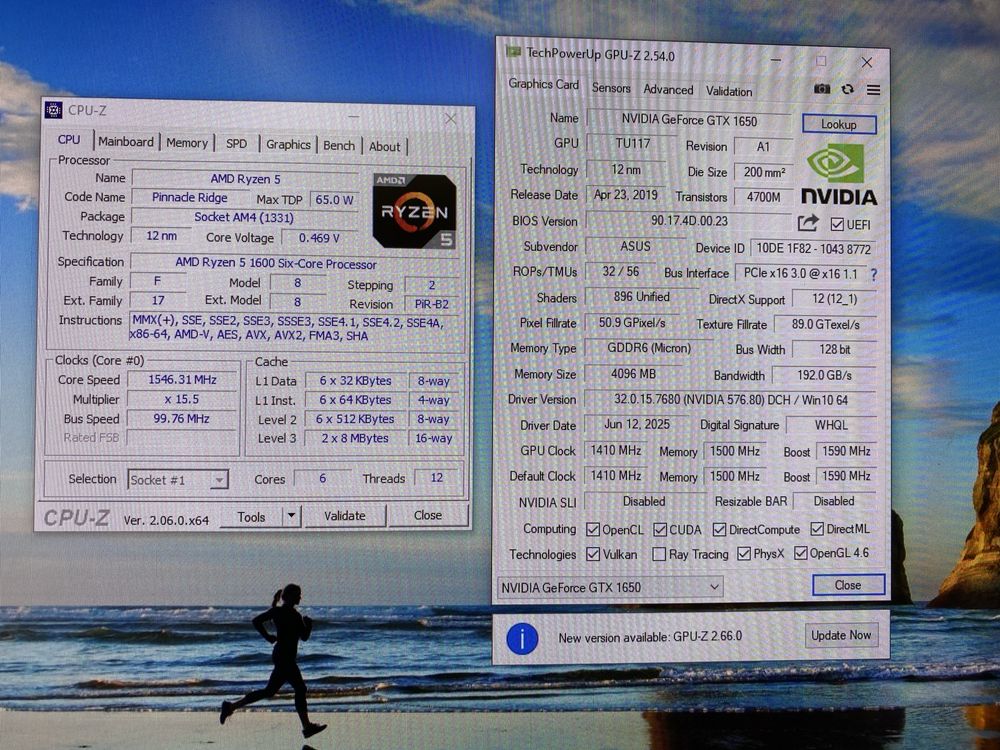
Task: Toggle the Vulkan checkbox
Action: coord(593,554)
